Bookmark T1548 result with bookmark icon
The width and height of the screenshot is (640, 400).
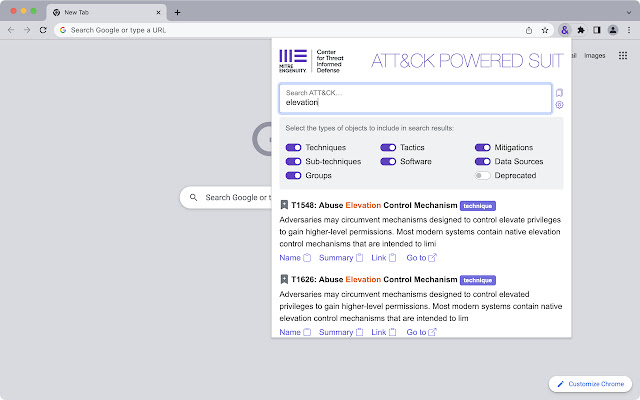284,205
